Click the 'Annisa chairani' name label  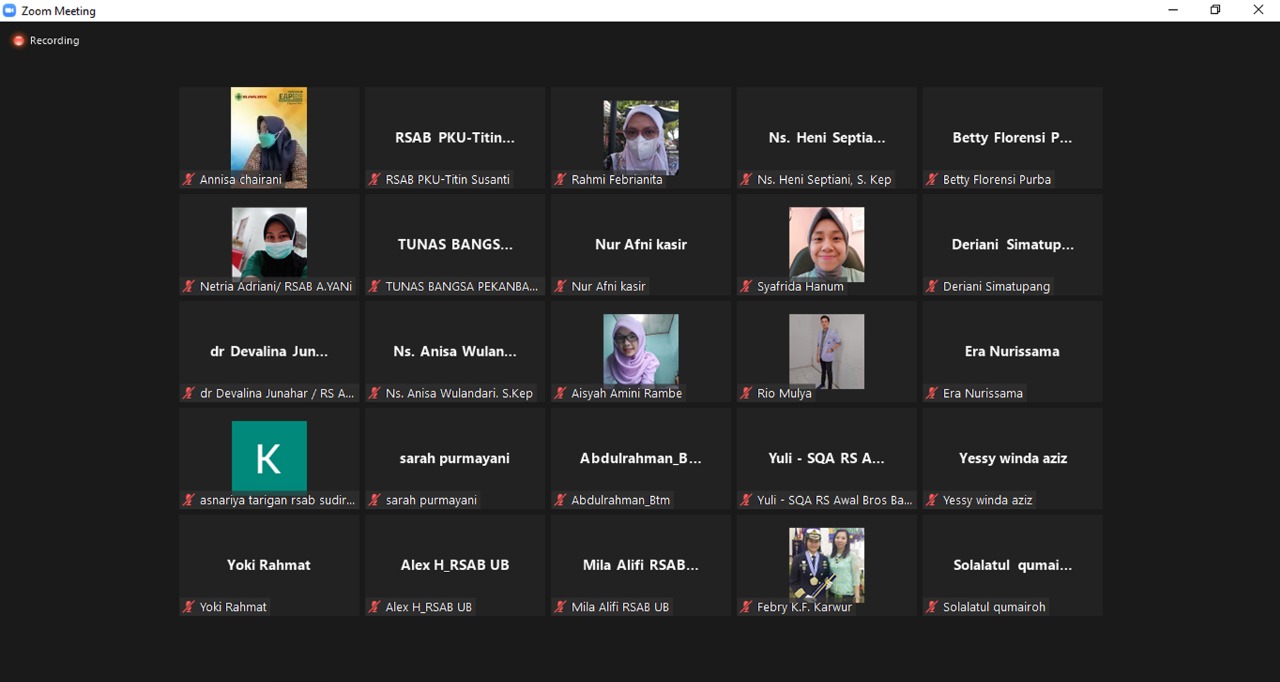point(241,179)
